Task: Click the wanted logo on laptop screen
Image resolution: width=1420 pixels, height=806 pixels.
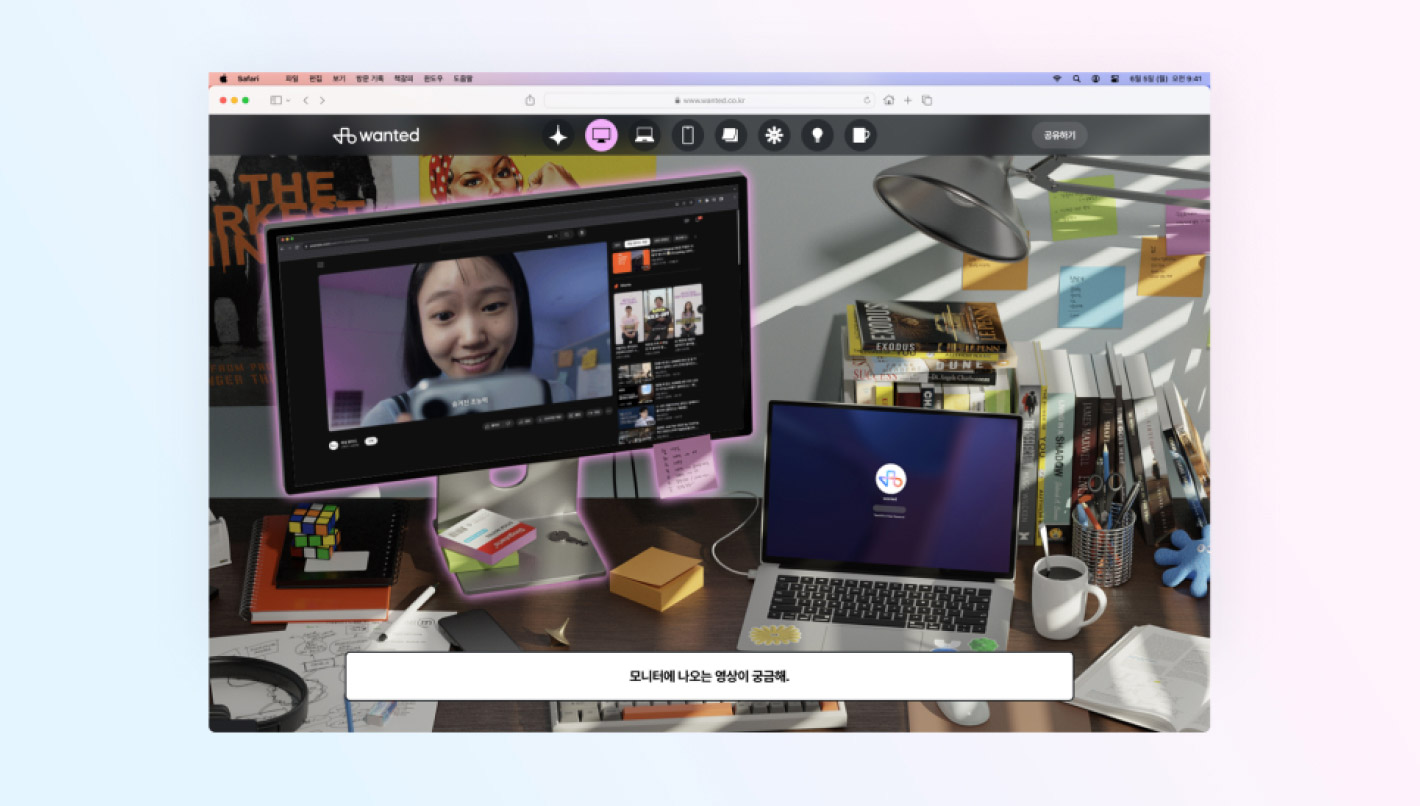Action: click(890, 478)
